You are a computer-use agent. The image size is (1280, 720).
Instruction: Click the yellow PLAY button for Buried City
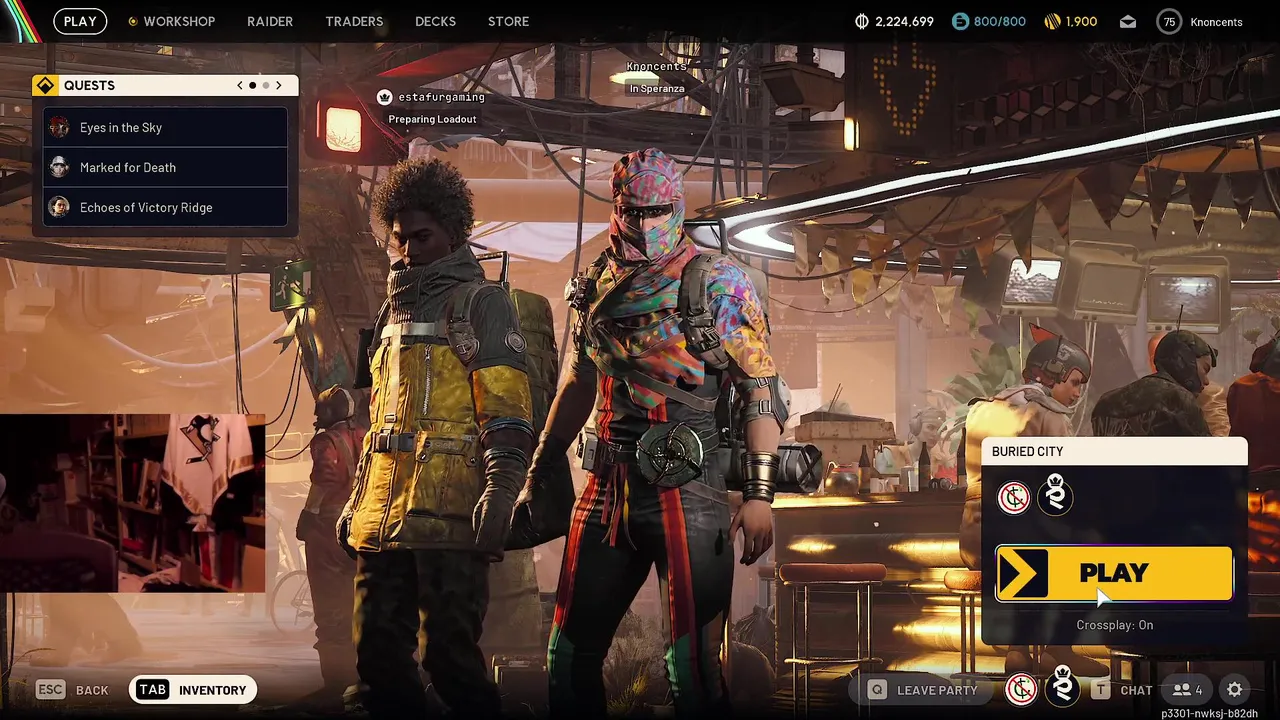pos(1114,573)
